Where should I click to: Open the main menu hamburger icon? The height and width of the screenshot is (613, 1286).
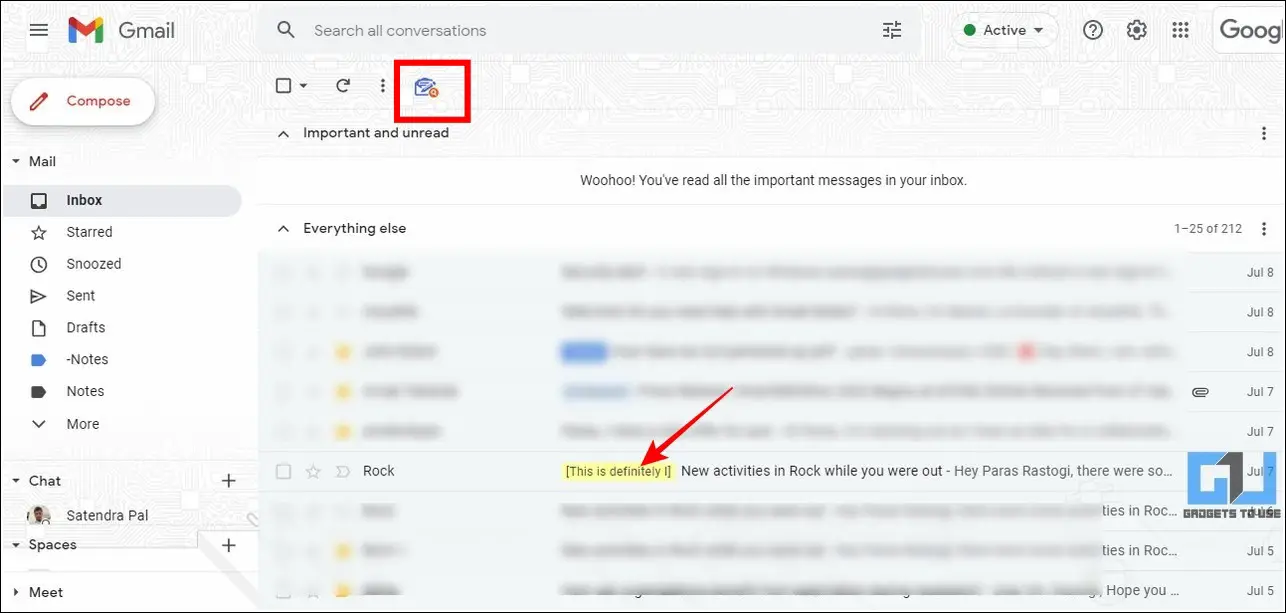coord(39,30)
